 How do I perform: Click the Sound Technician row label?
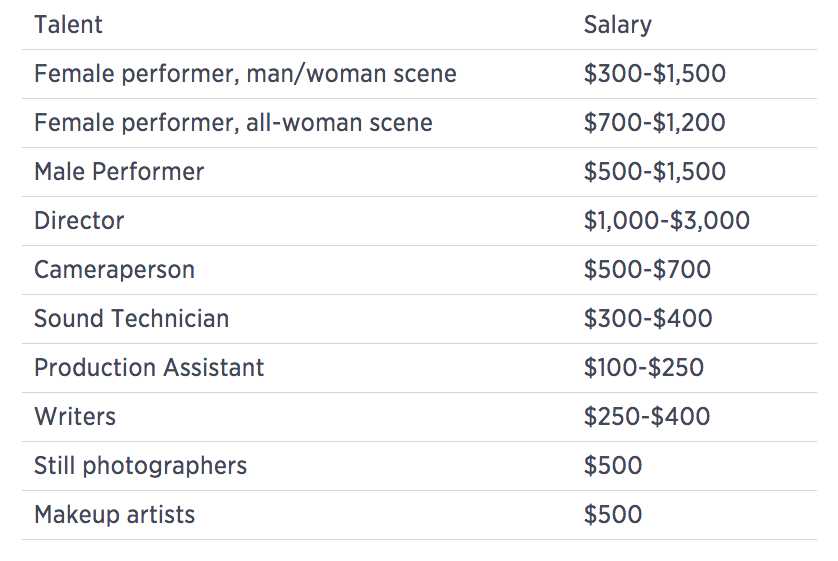coord(131,319)
